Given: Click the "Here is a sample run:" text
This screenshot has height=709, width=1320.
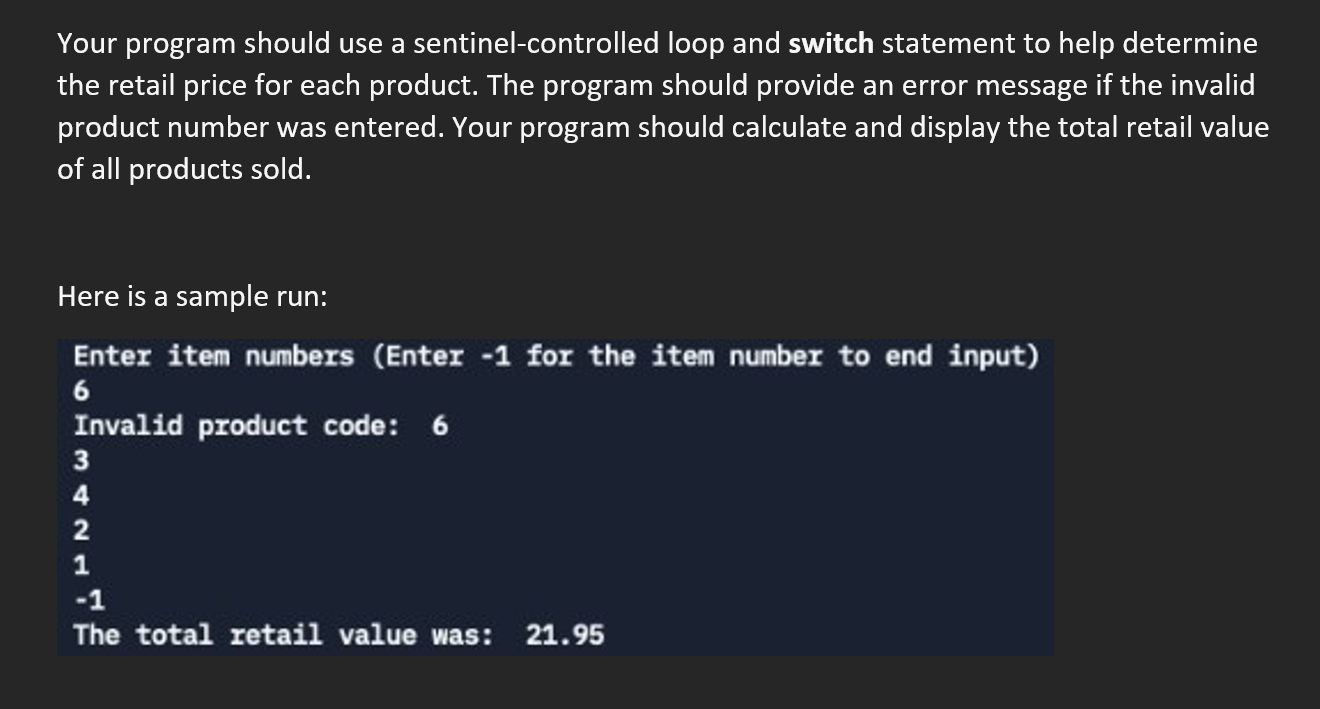Looking at the screenshot, I should click(192, 296).
